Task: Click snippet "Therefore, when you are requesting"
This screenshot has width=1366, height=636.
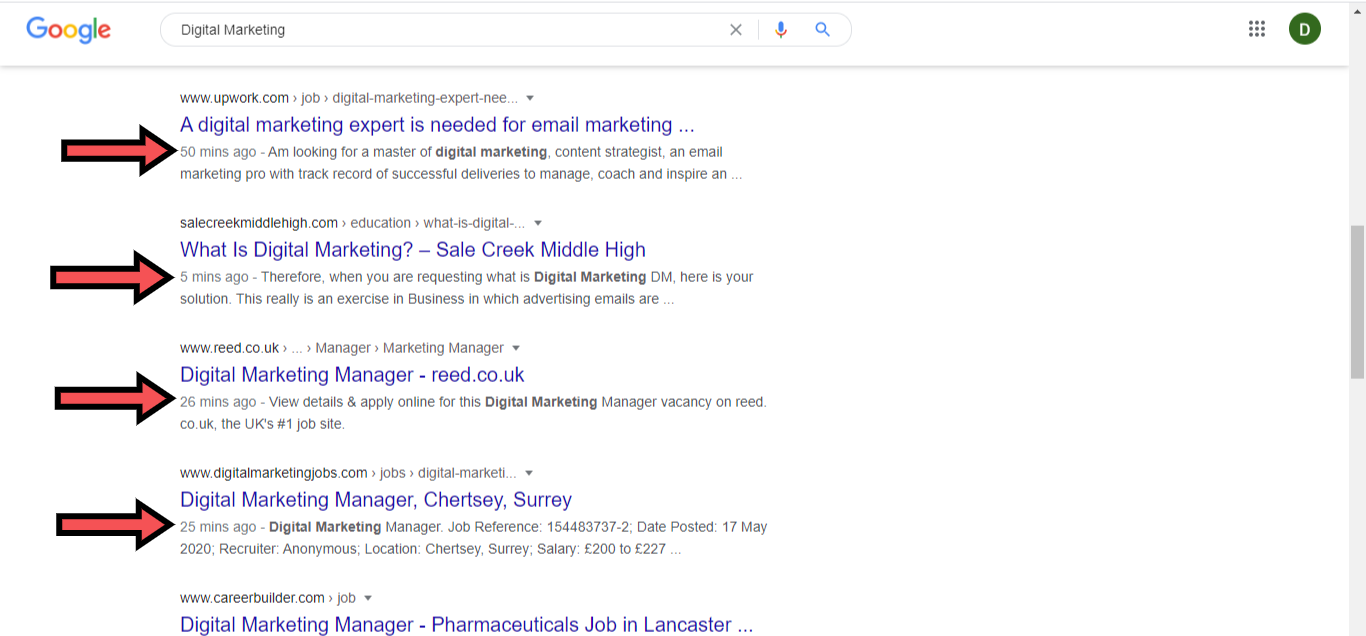Action: point(397,277)
